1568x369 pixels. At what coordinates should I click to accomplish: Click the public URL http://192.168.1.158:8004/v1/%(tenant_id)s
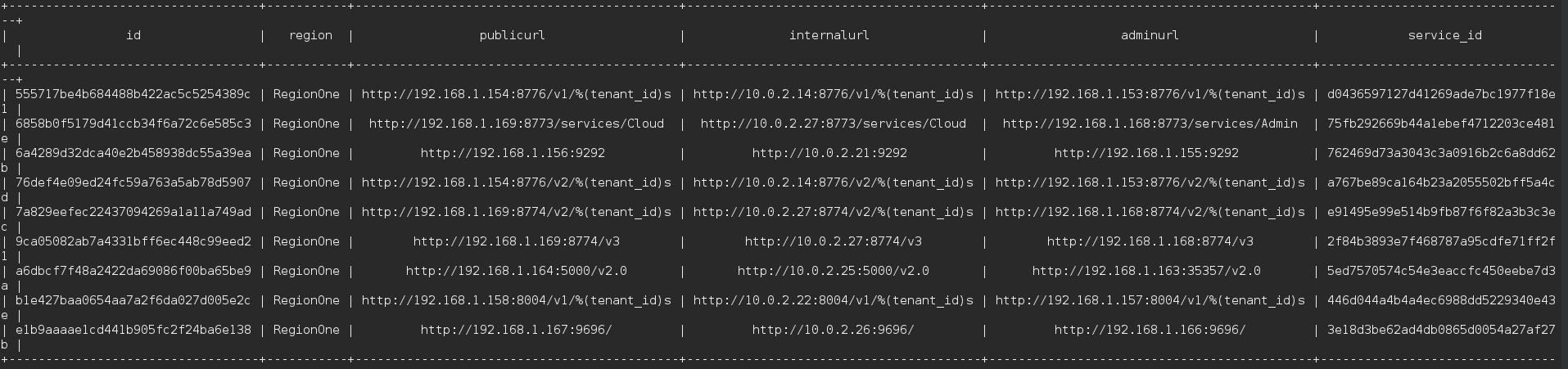tap(516, 300)
